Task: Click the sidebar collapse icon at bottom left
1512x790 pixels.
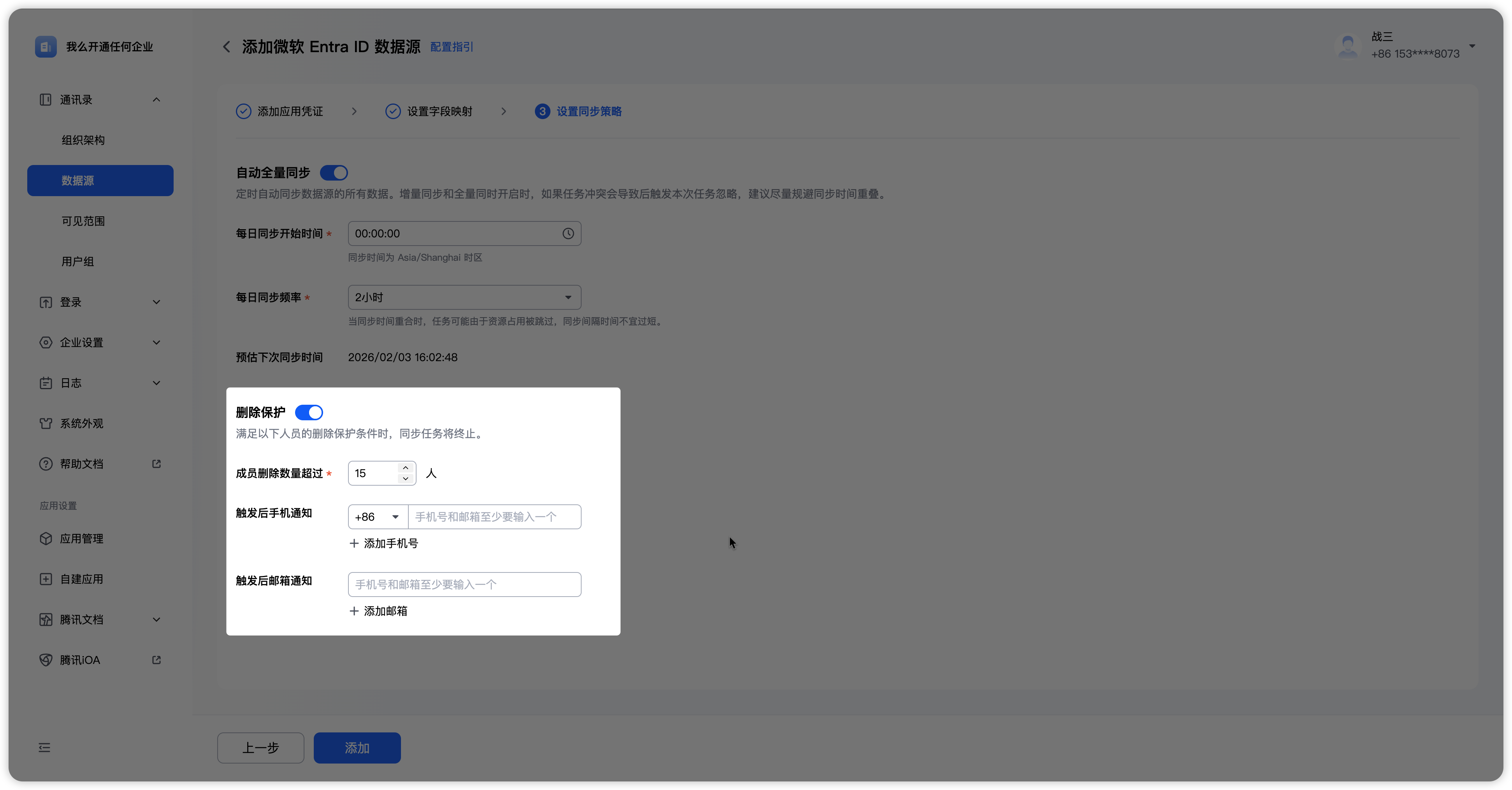Action: coord(45,747)
